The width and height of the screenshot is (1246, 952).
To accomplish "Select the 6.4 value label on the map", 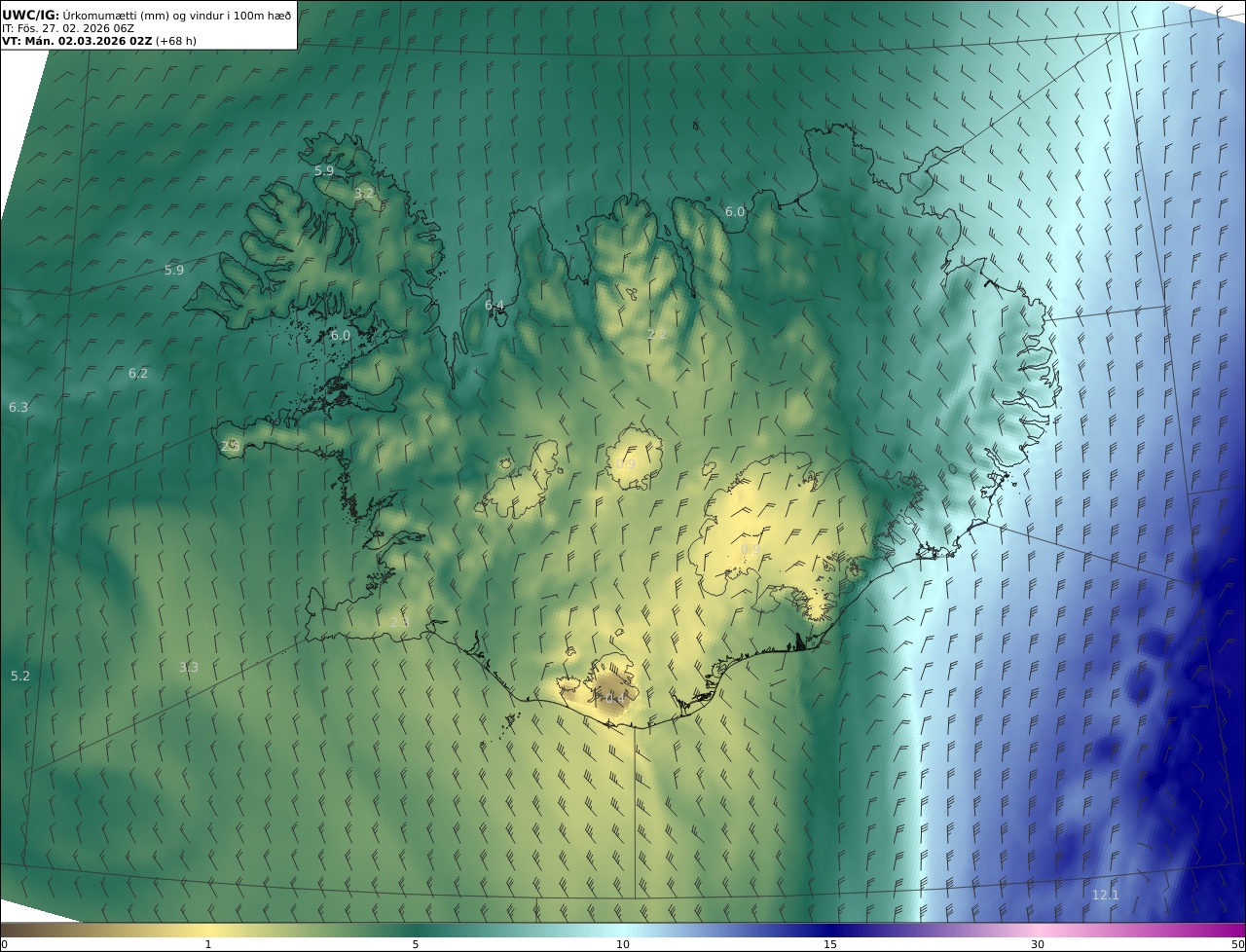I will point(495,305).
